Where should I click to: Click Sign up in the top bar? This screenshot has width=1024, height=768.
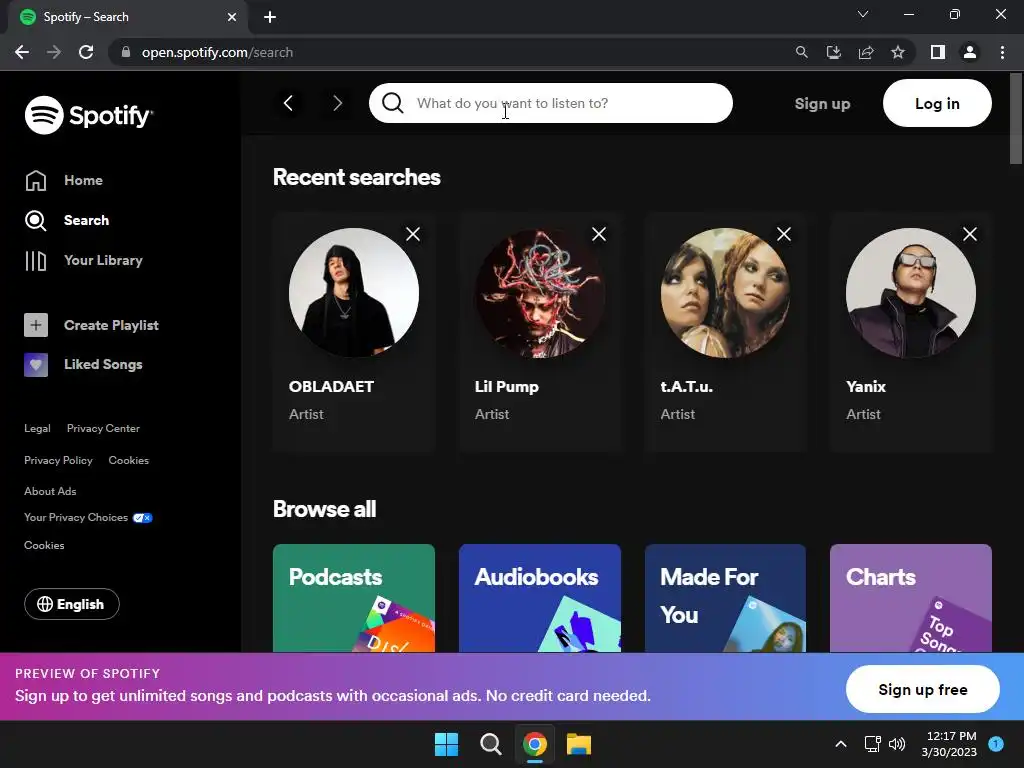[822, 104]
